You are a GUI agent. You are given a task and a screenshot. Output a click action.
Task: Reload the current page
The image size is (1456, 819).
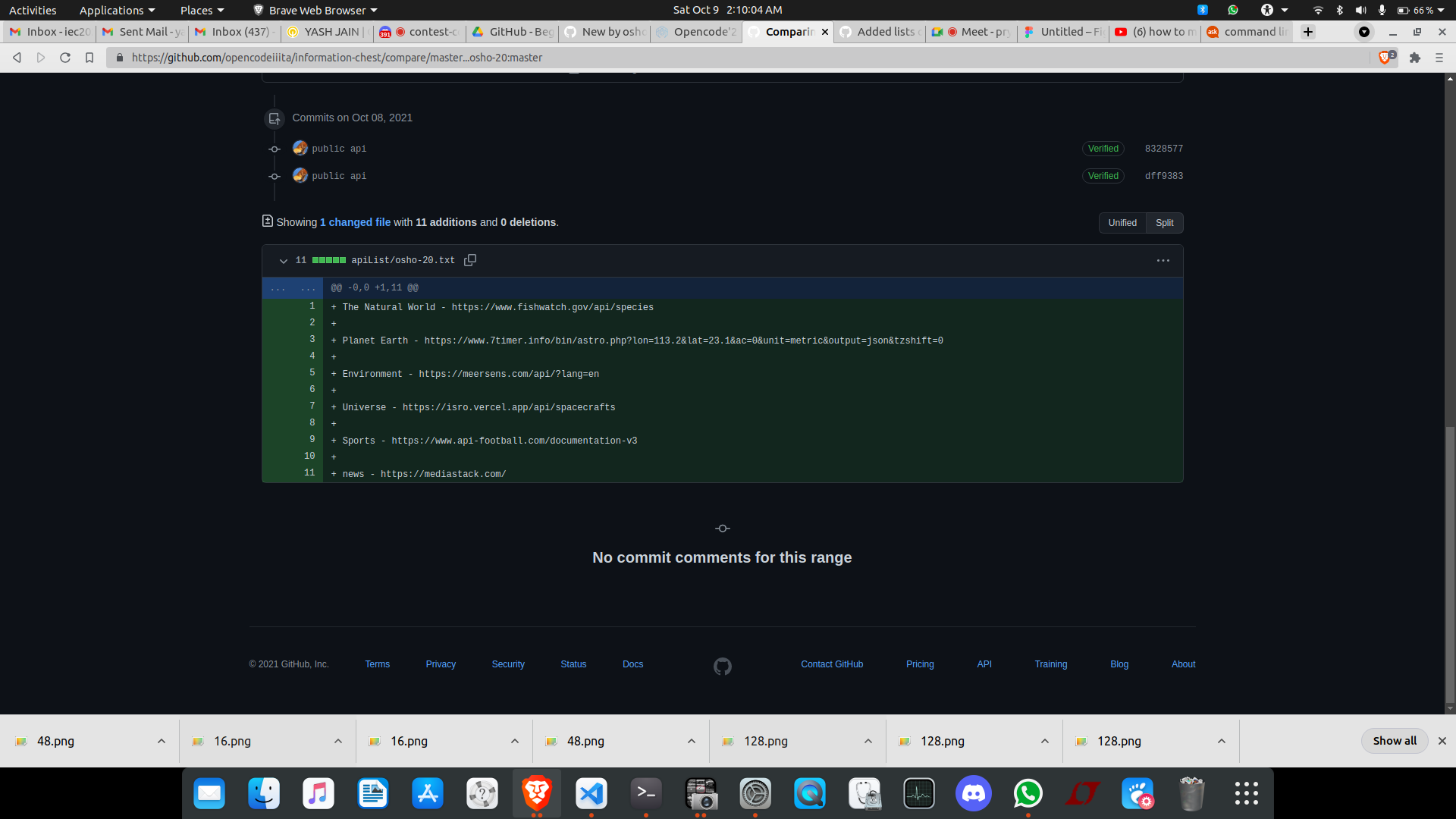65,57
